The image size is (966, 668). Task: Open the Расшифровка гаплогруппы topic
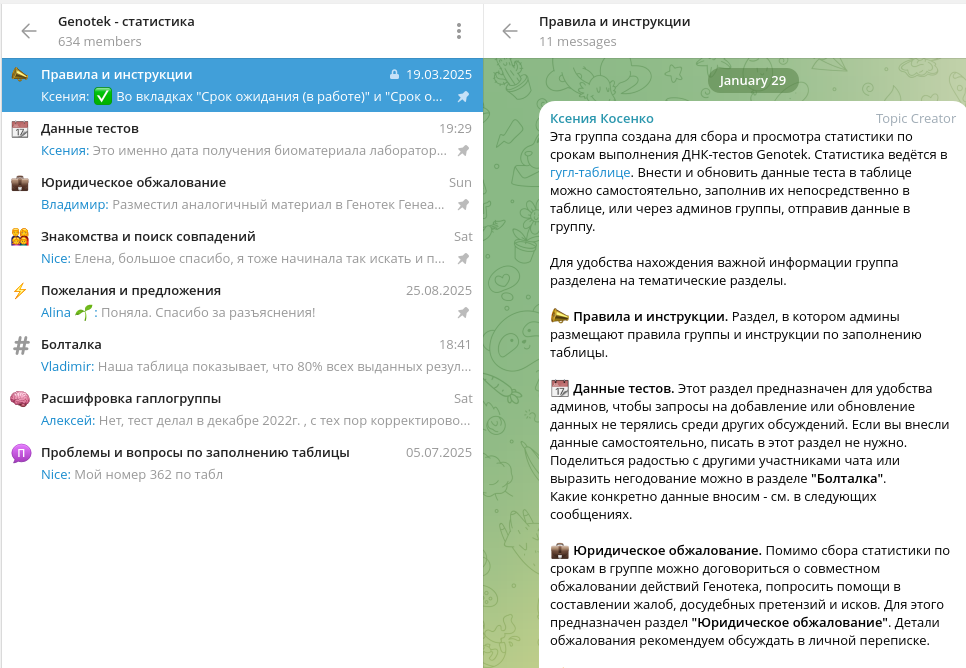242,409
